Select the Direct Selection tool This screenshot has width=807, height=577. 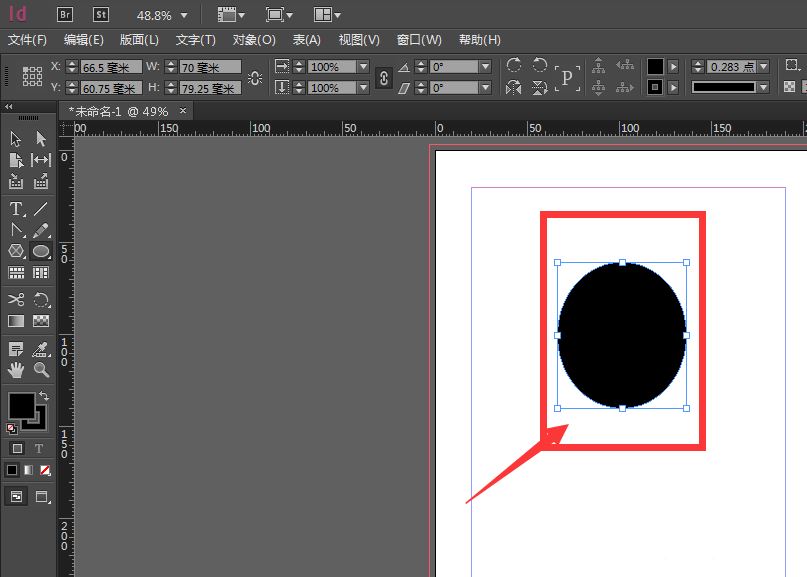[x=41, y=139]
